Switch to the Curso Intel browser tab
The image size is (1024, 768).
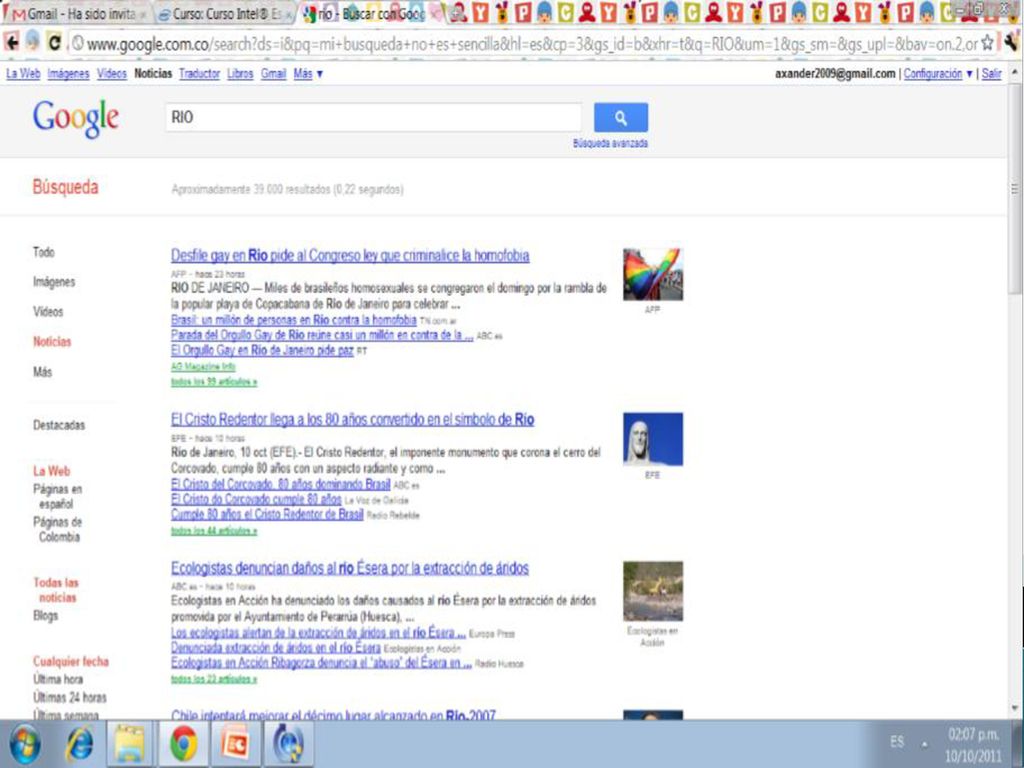tap(225, 14)
